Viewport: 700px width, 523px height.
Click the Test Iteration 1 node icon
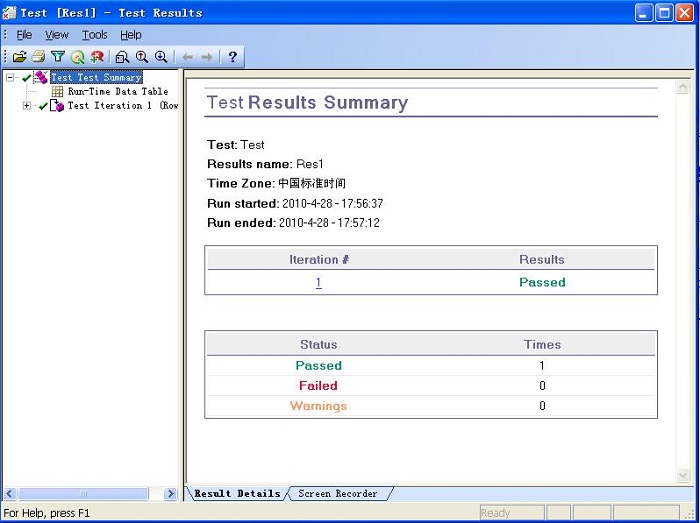click(x=57, y=106)
